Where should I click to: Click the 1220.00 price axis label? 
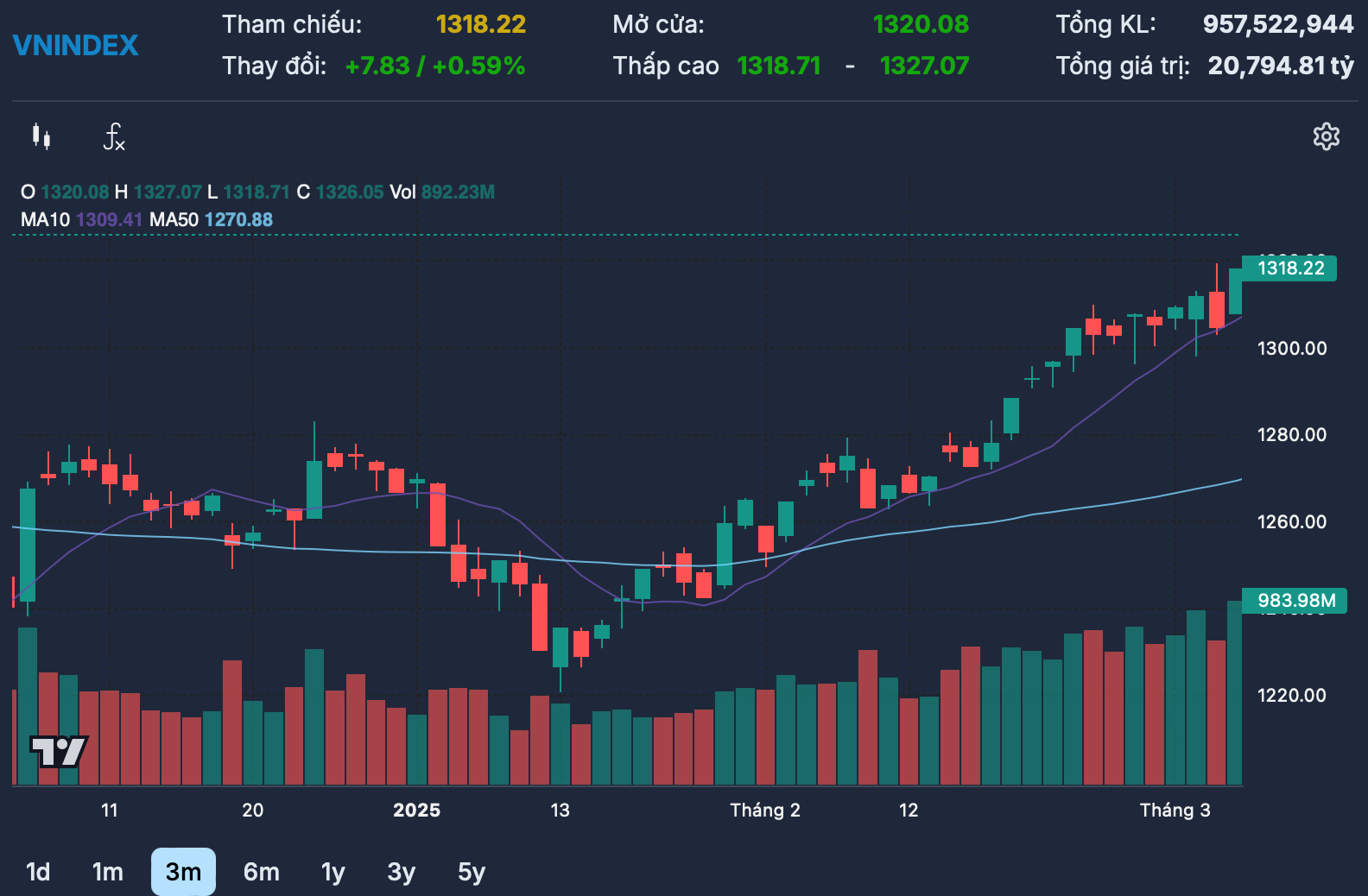pyautogui.click(x=1292, y=695)
